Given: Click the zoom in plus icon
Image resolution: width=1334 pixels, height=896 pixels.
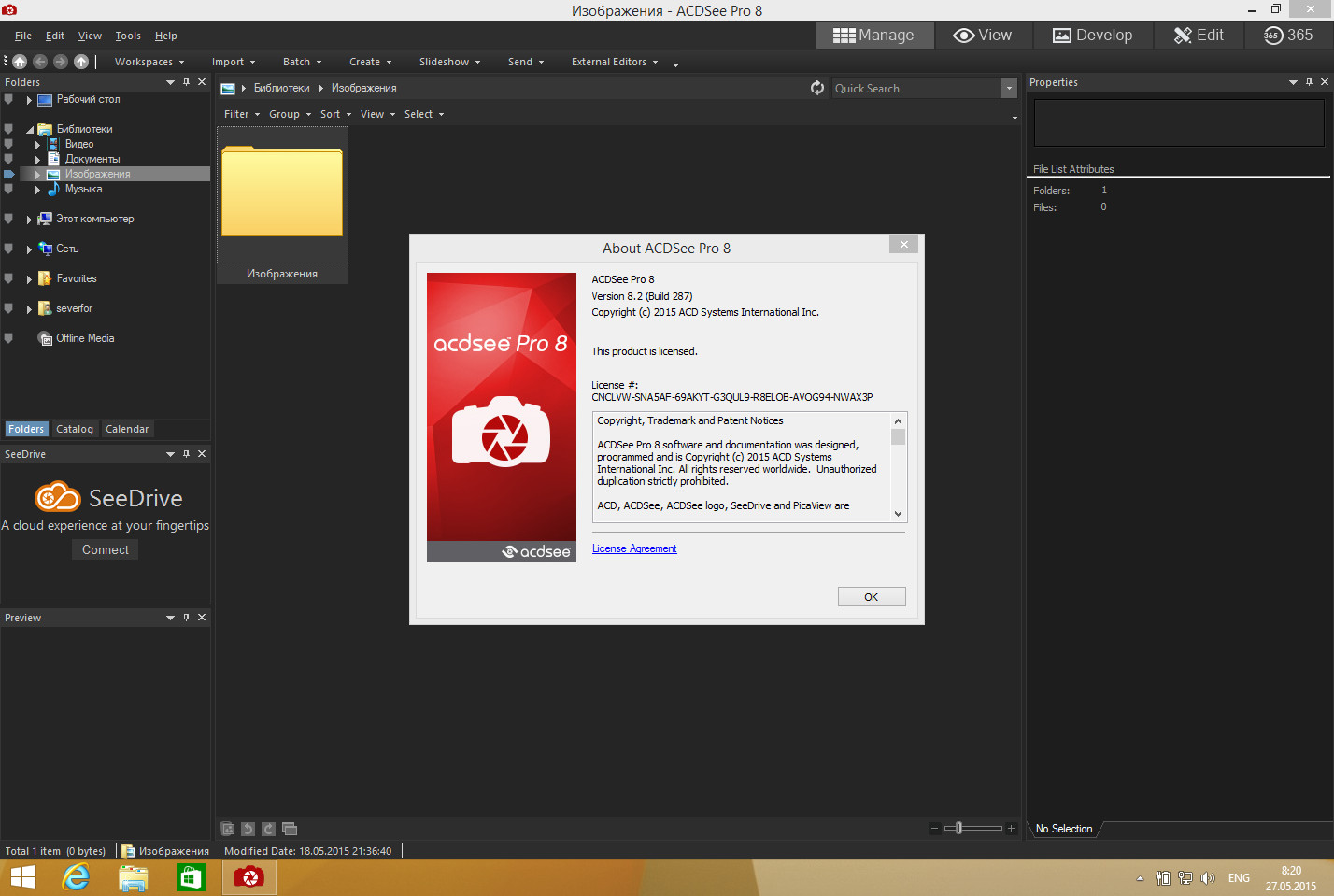Looking at the screenshot, I should pos(1011,828).
